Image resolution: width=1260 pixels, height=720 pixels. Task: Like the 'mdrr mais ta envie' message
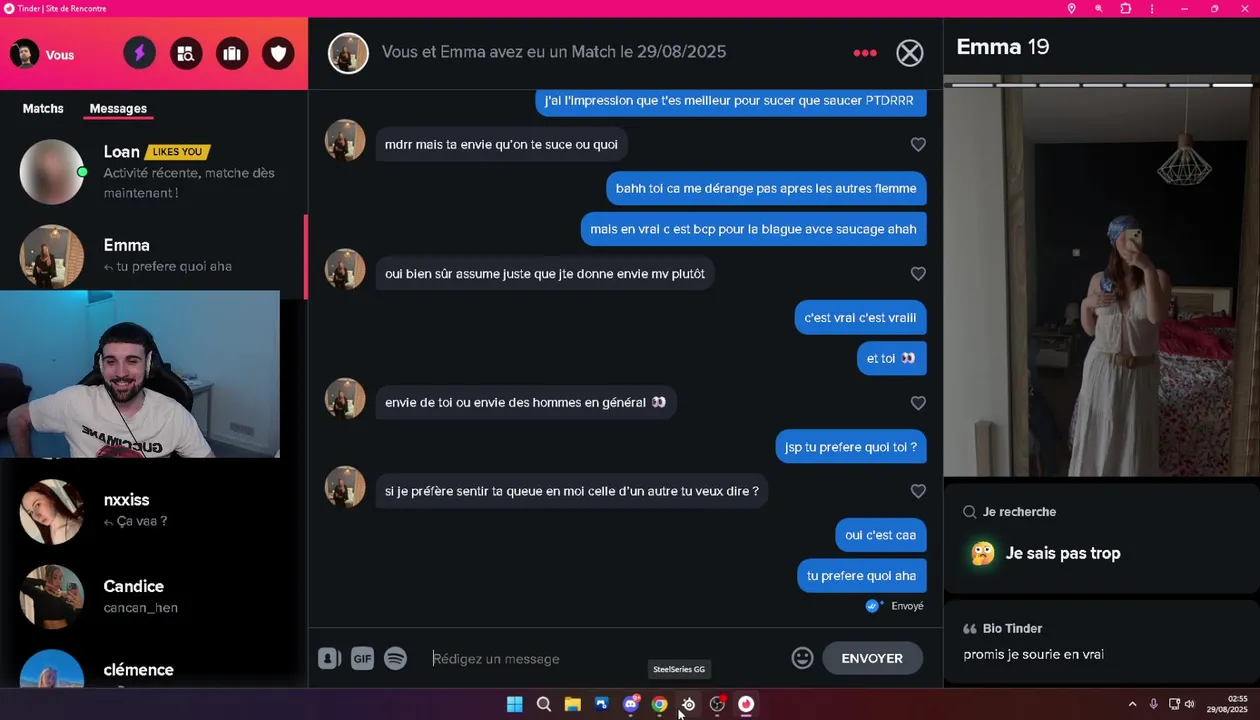click(918, 145)
